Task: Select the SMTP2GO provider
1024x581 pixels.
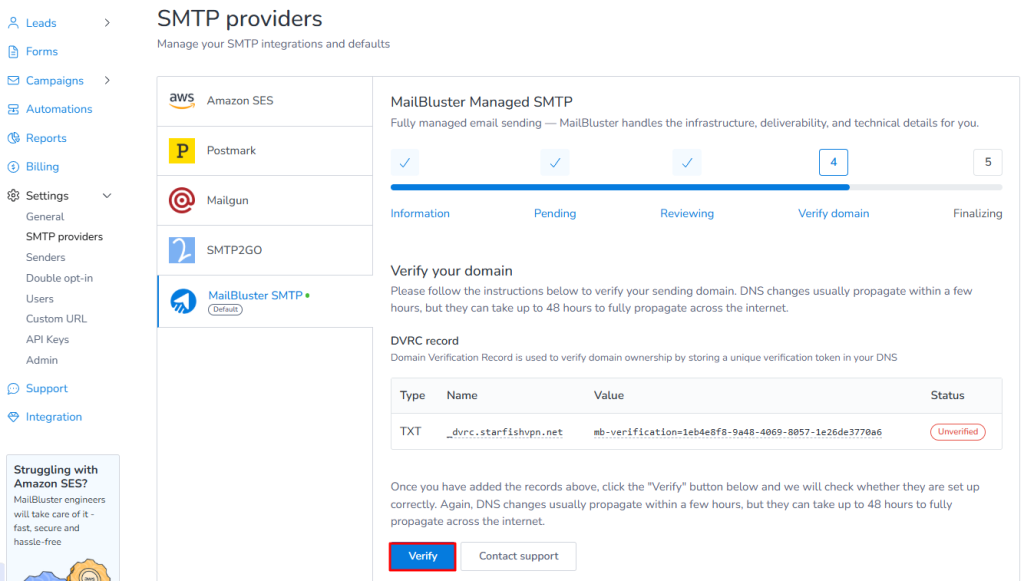Action: pos(264,250)
